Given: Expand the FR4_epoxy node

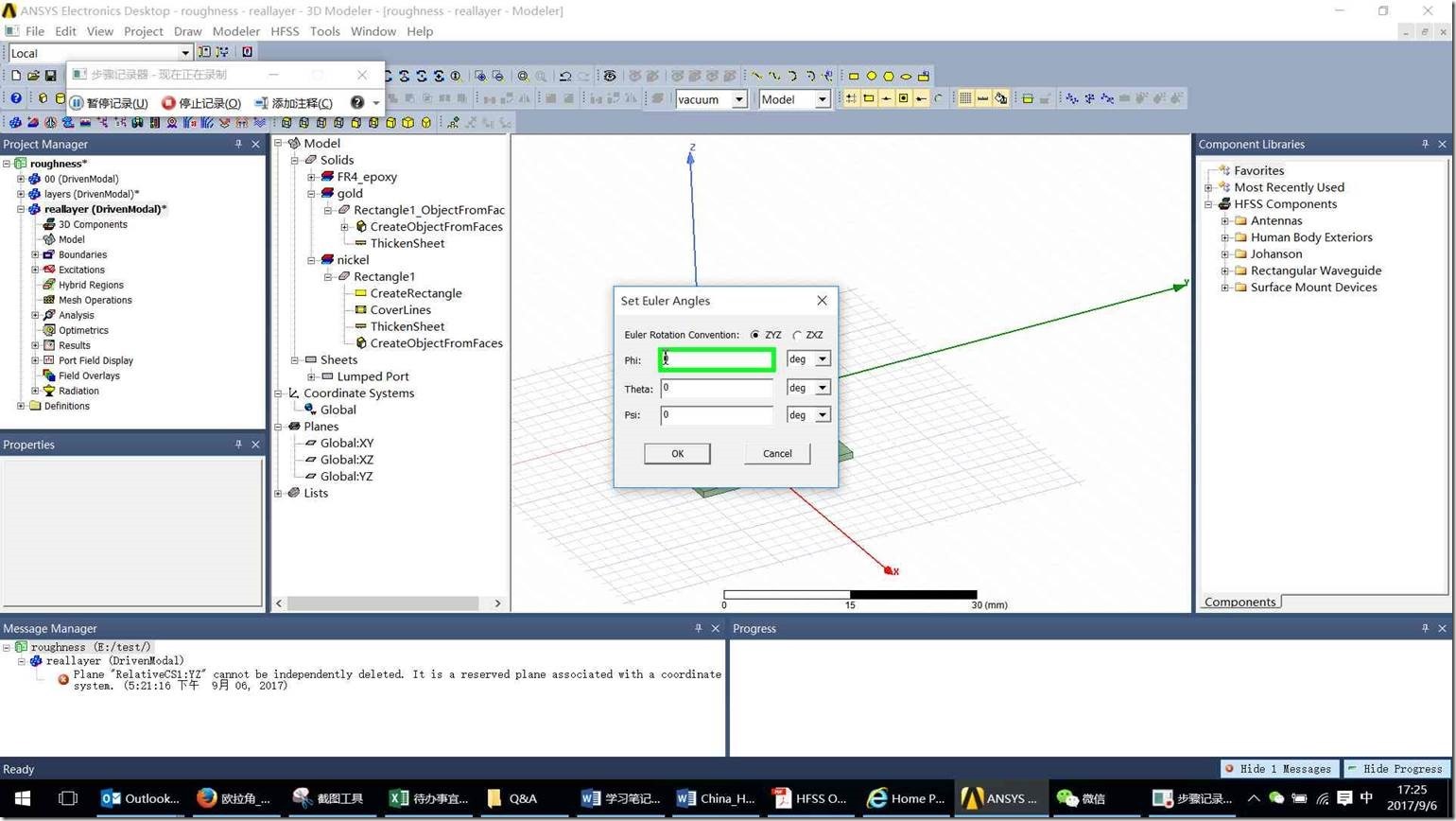Looking at the screenshot, I should tap(311, 177).
